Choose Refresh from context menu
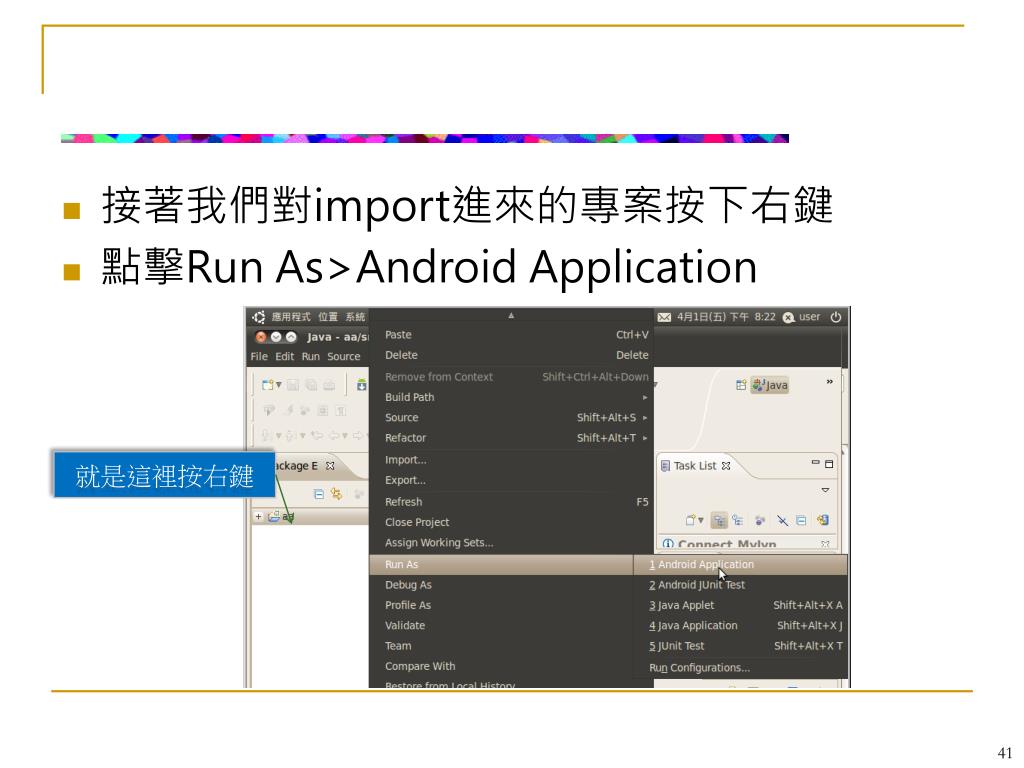The width and height of the screenshot is (1024, 768). (x=511, y=502)
